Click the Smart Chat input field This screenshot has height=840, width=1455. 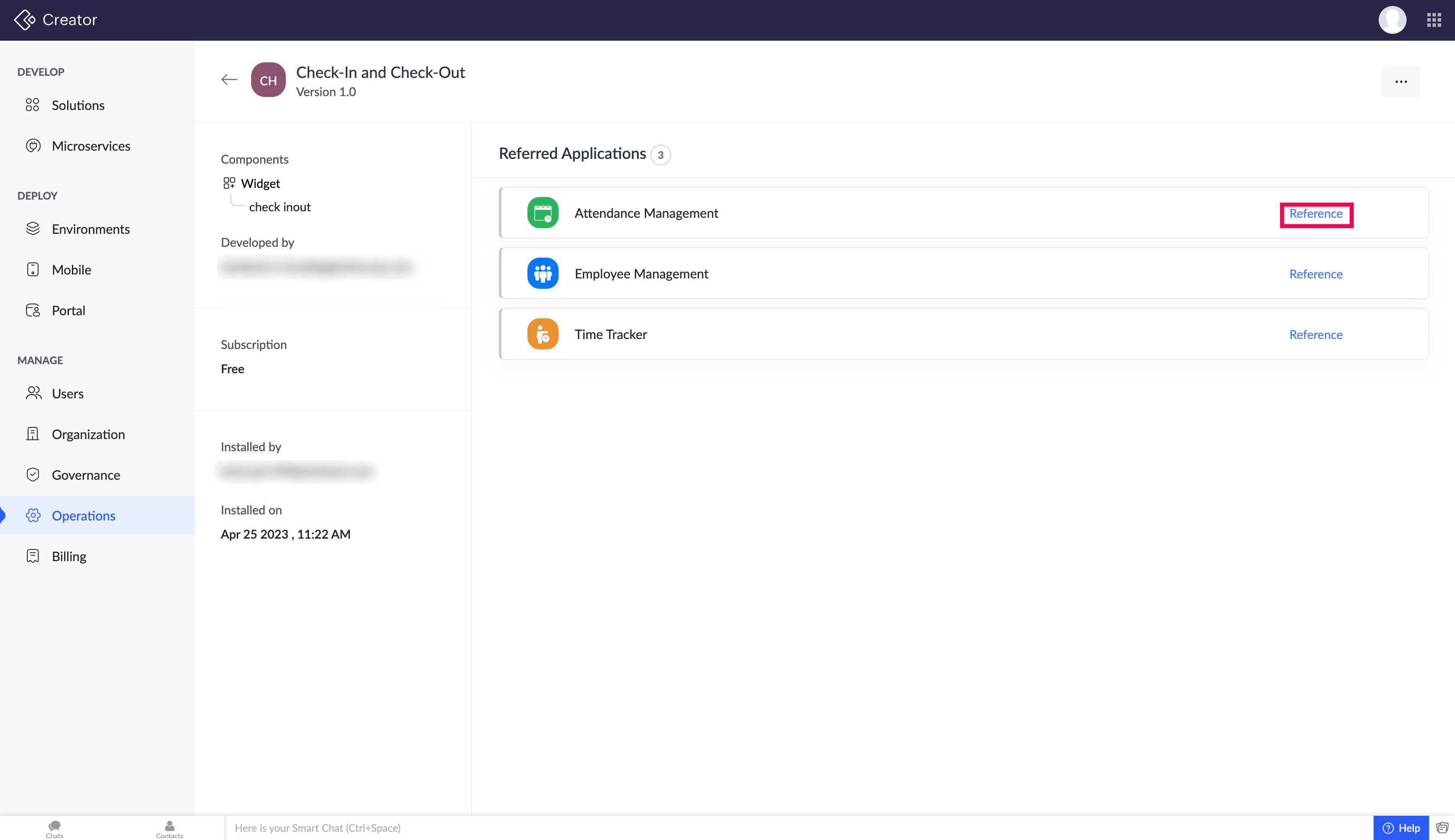pyautogui.click(x=796, y=828)
